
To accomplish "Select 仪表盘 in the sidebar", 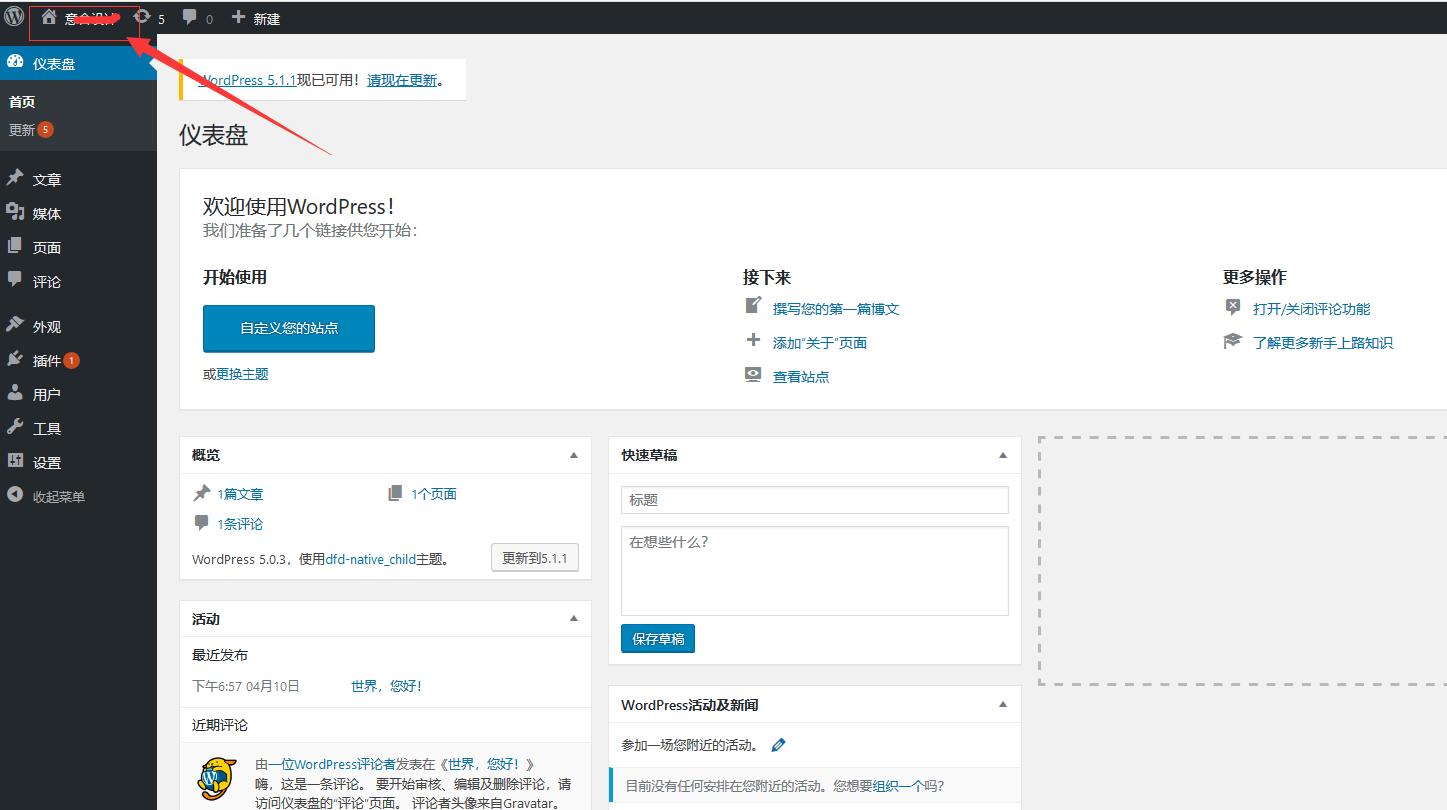I will (x=78, y=63).
